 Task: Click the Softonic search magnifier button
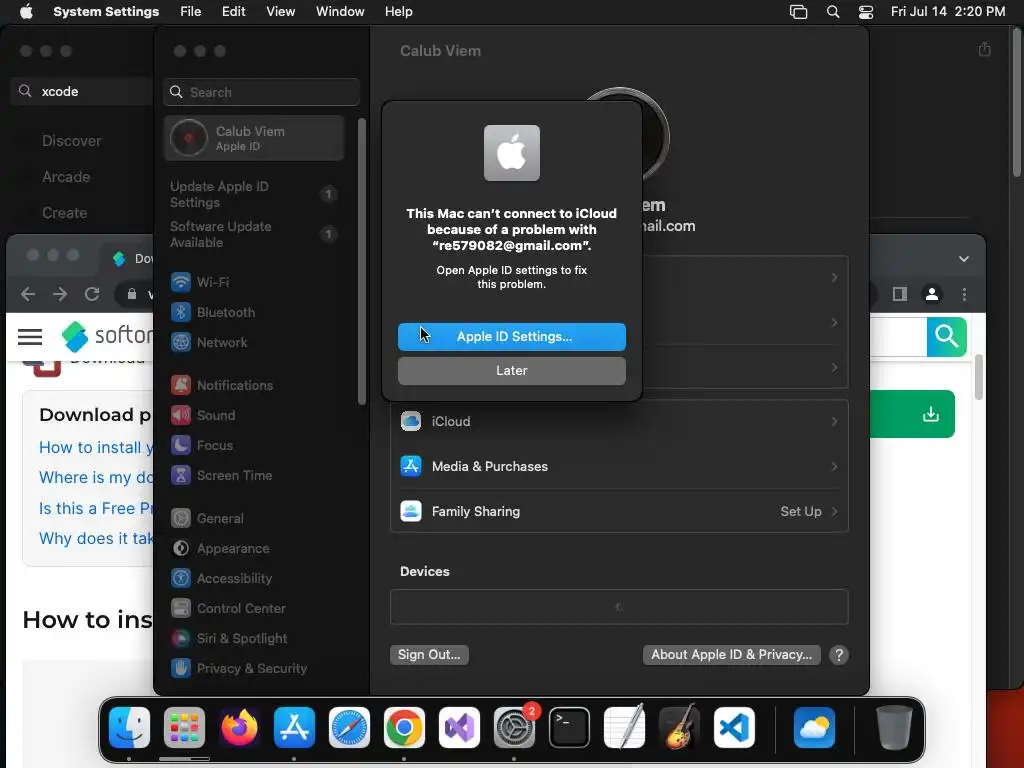[946, 336]
